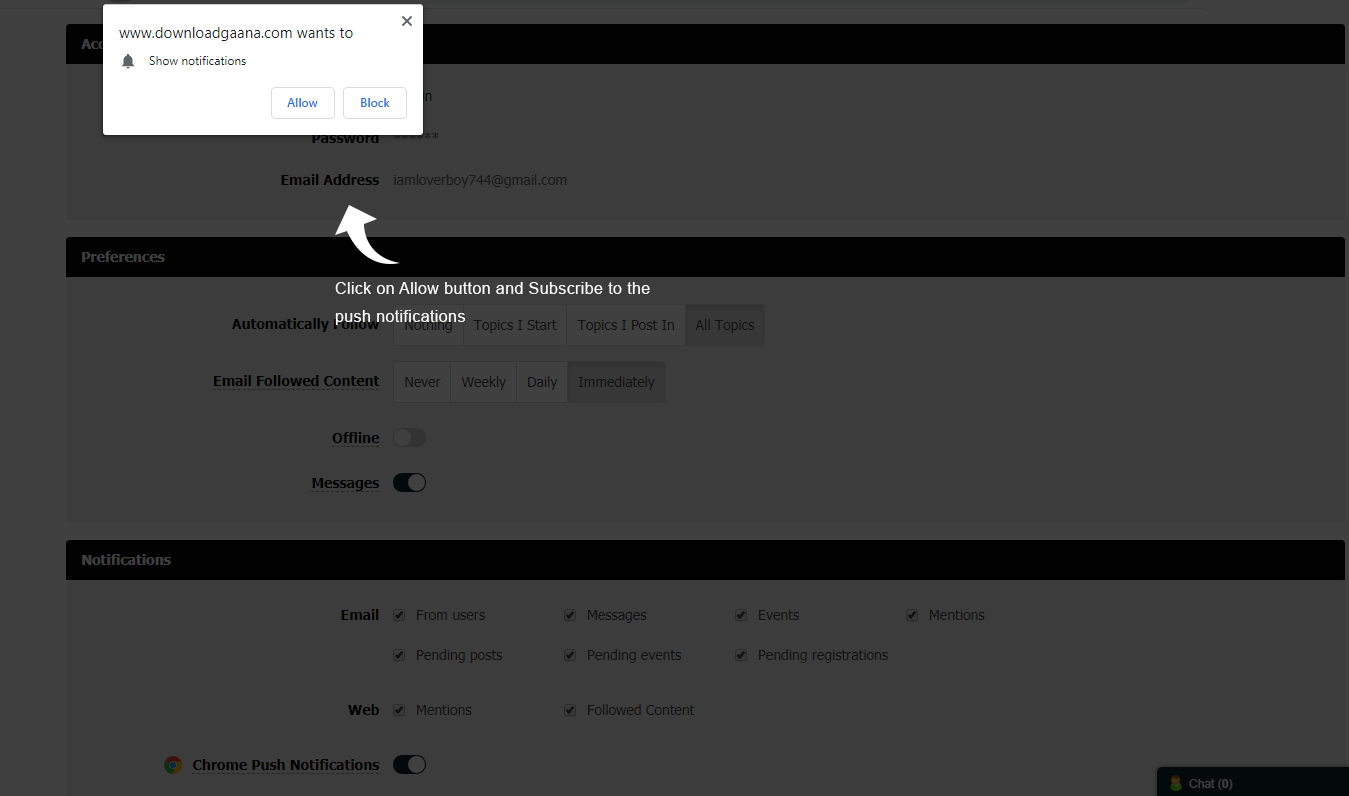Choose All Topics auto-follow option

pos(725,325)
